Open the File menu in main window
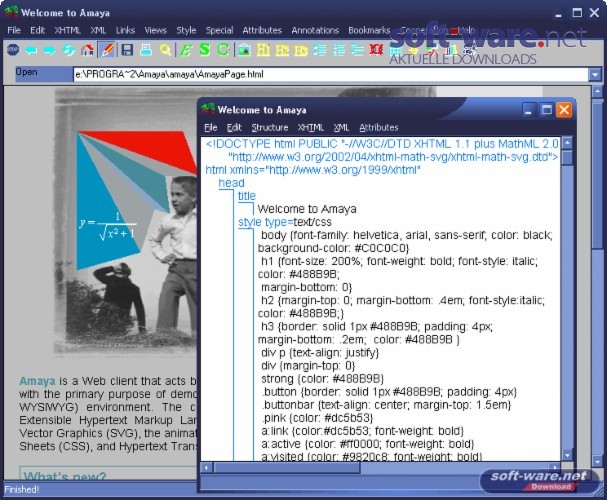This screenshot has width=607, height=500. pos(14,30)
